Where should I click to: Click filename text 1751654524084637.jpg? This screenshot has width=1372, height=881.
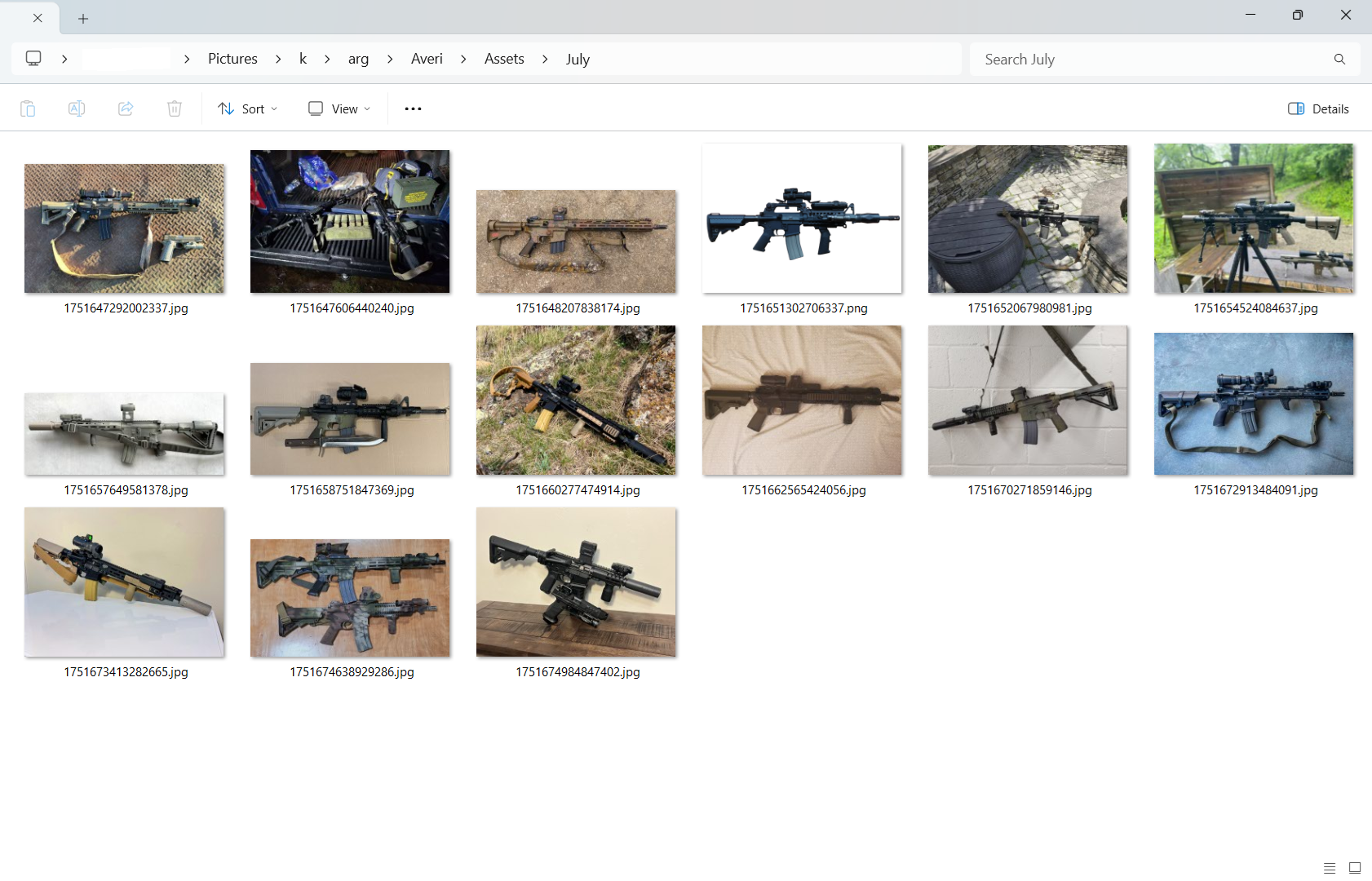point(1255,308)
